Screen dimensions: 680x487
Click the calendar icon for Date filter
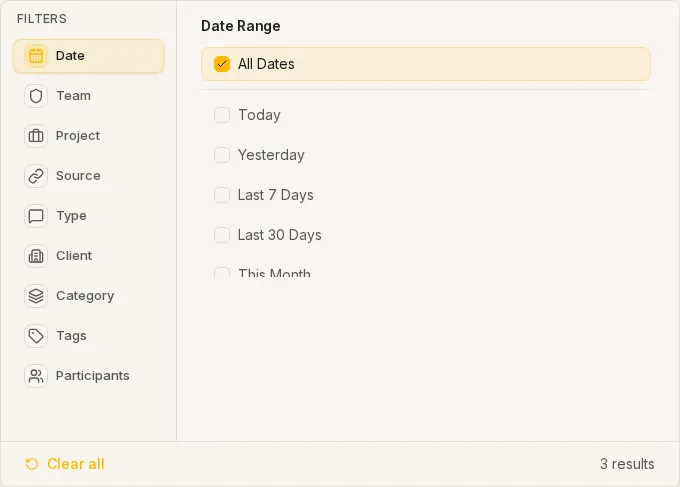pyautogui.click(x=36, y=56)
